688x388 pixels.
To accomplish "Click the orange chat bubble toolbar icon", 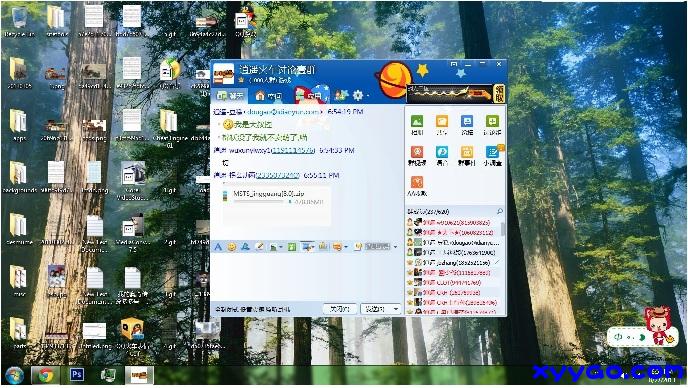I will pos(337,247).
